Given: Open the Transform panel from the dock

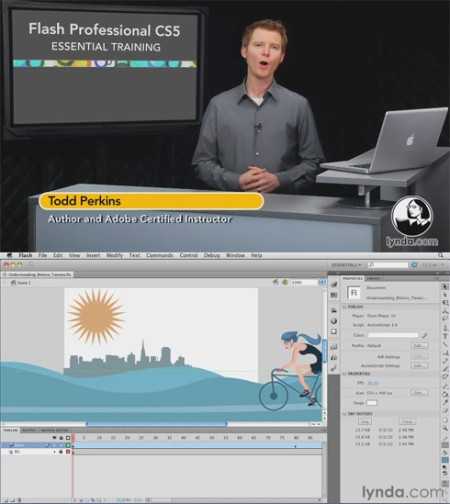Looking at the screenshot, I should coord(334,332).
